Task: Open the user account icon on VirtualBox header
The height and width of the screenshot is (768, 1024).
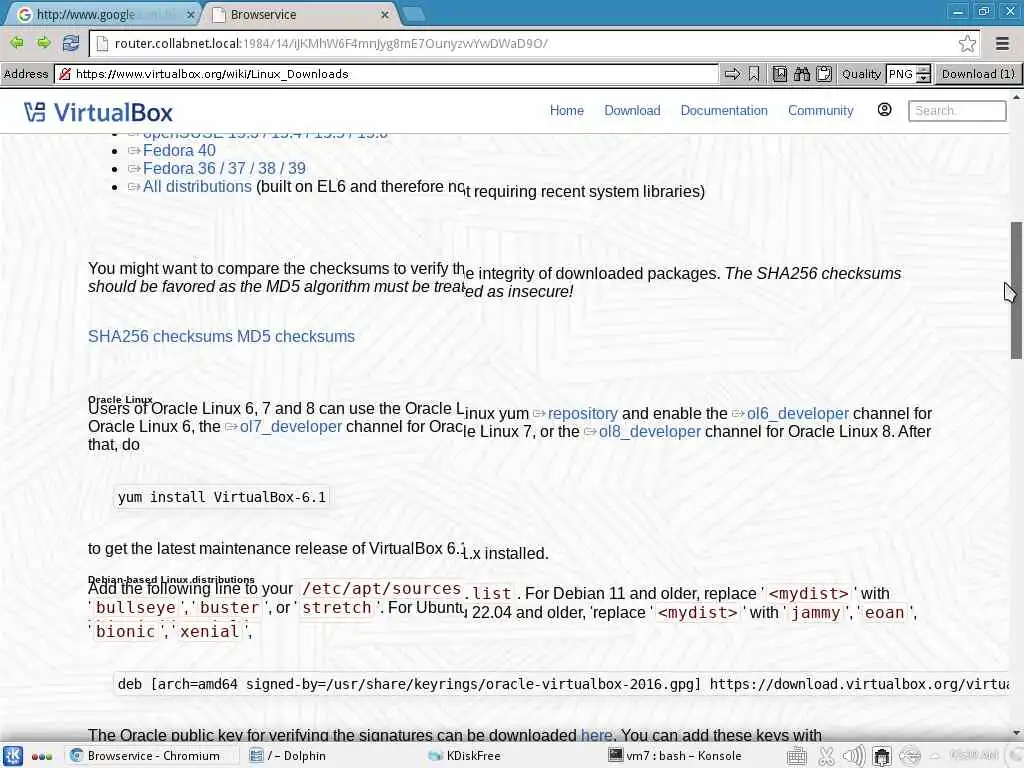Action: click(x=884, y=110)
